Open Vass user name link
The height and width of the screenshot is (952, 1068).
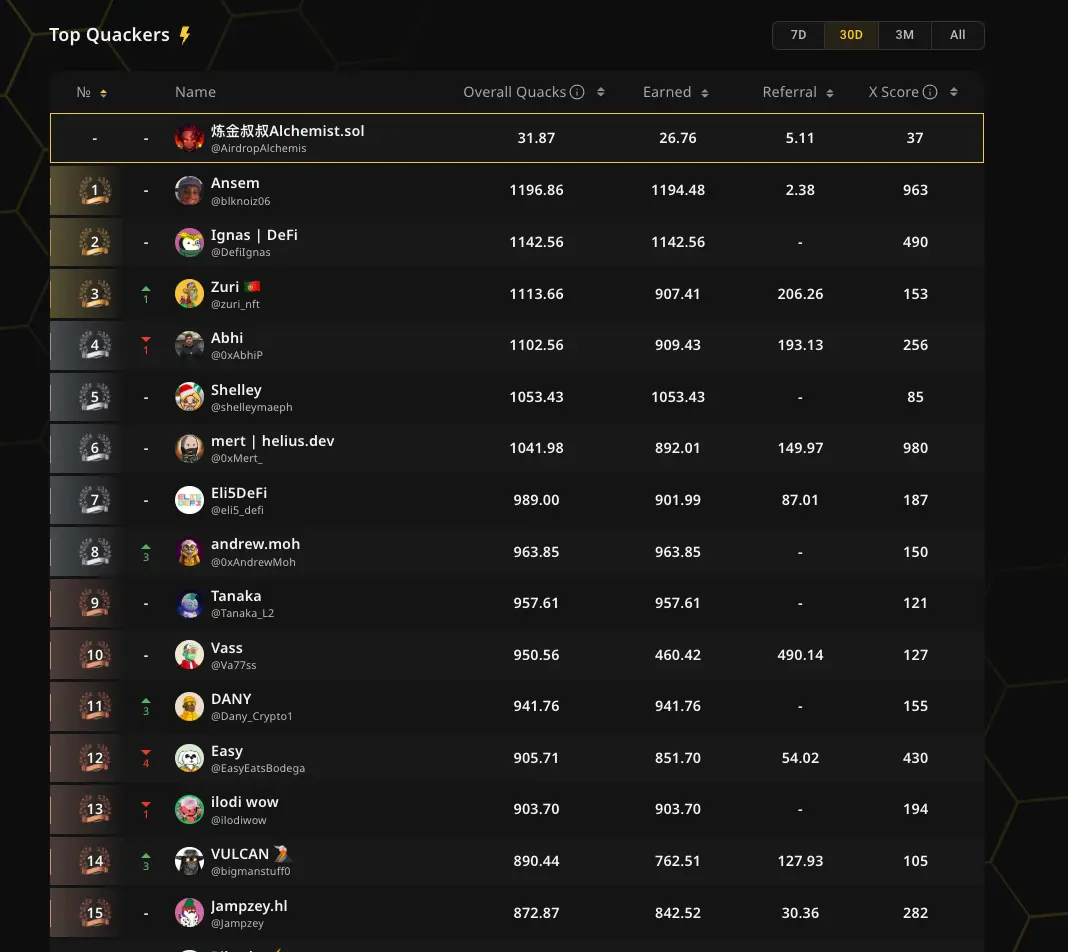[x=227, y=648]
